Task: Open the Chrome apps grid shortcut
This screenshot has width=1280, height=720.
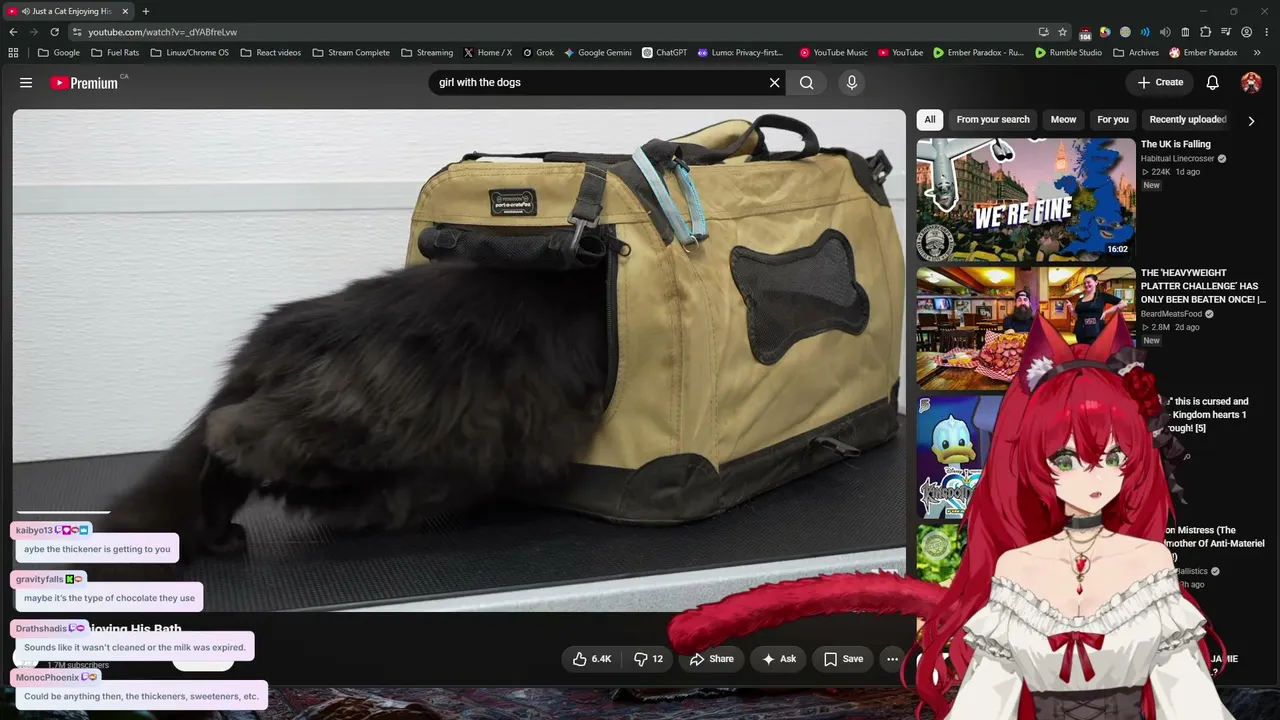Action: 13,53
